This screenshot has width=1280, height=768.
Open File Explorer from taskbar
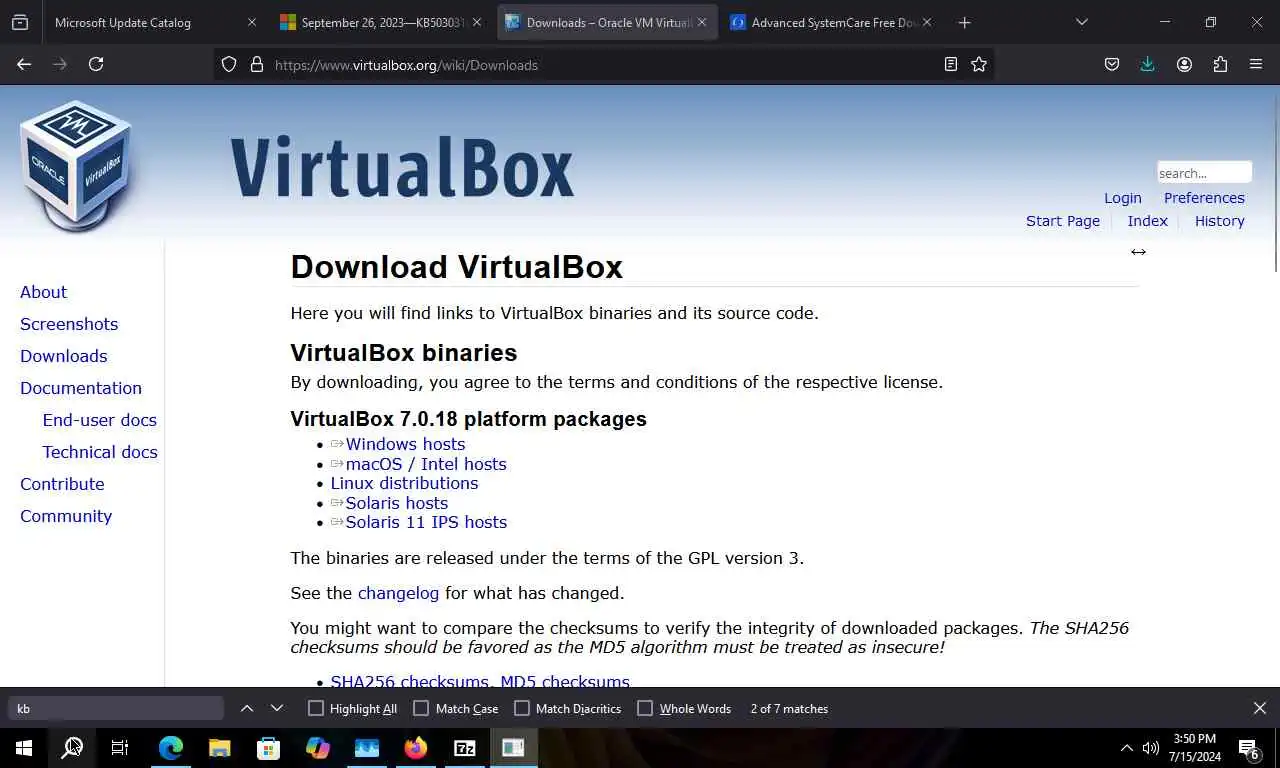coord(220,747)
